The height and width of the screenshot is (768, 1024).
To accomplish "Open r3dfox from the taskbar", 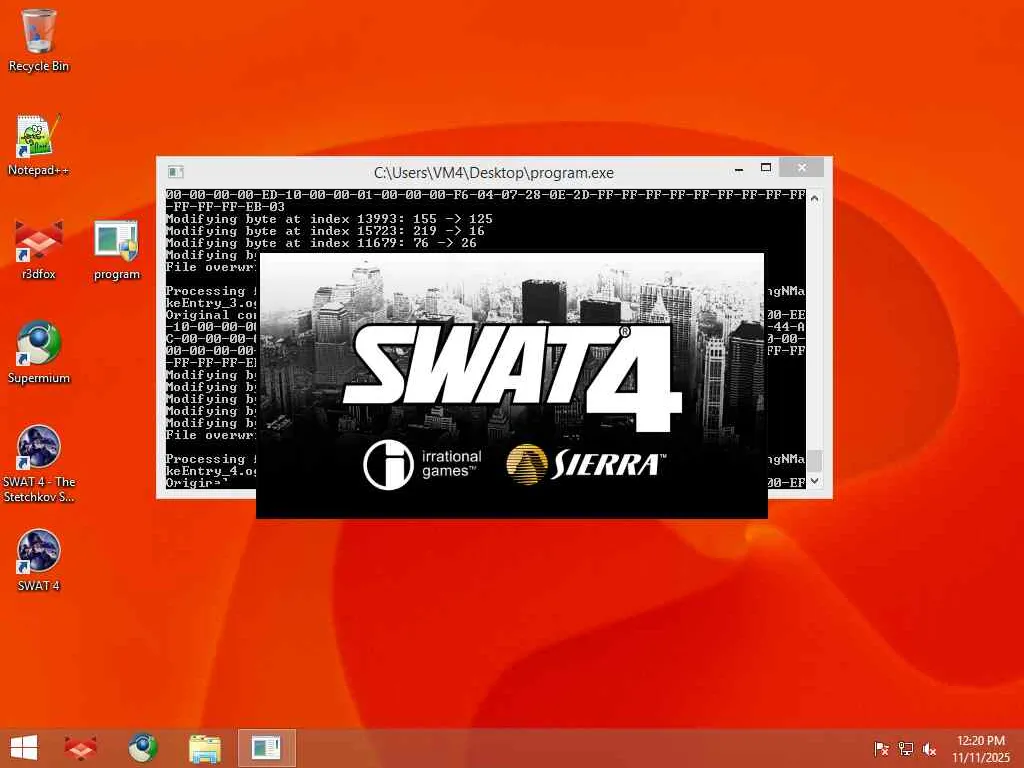I will coord(81,748).
